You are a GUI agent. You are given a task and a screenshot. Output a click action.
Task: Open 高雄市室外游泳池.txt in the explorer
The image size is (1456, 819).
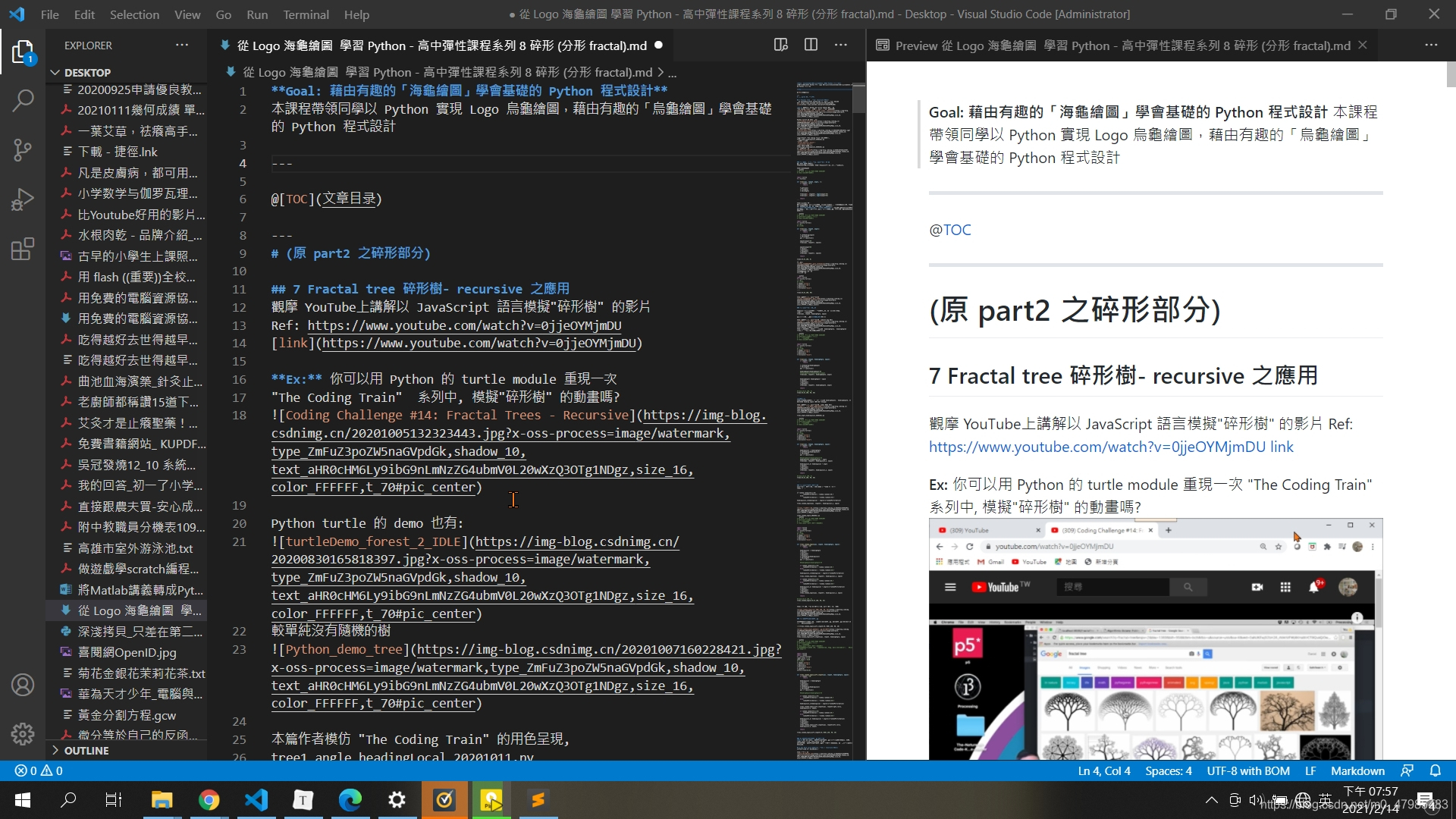pos(135,548)
